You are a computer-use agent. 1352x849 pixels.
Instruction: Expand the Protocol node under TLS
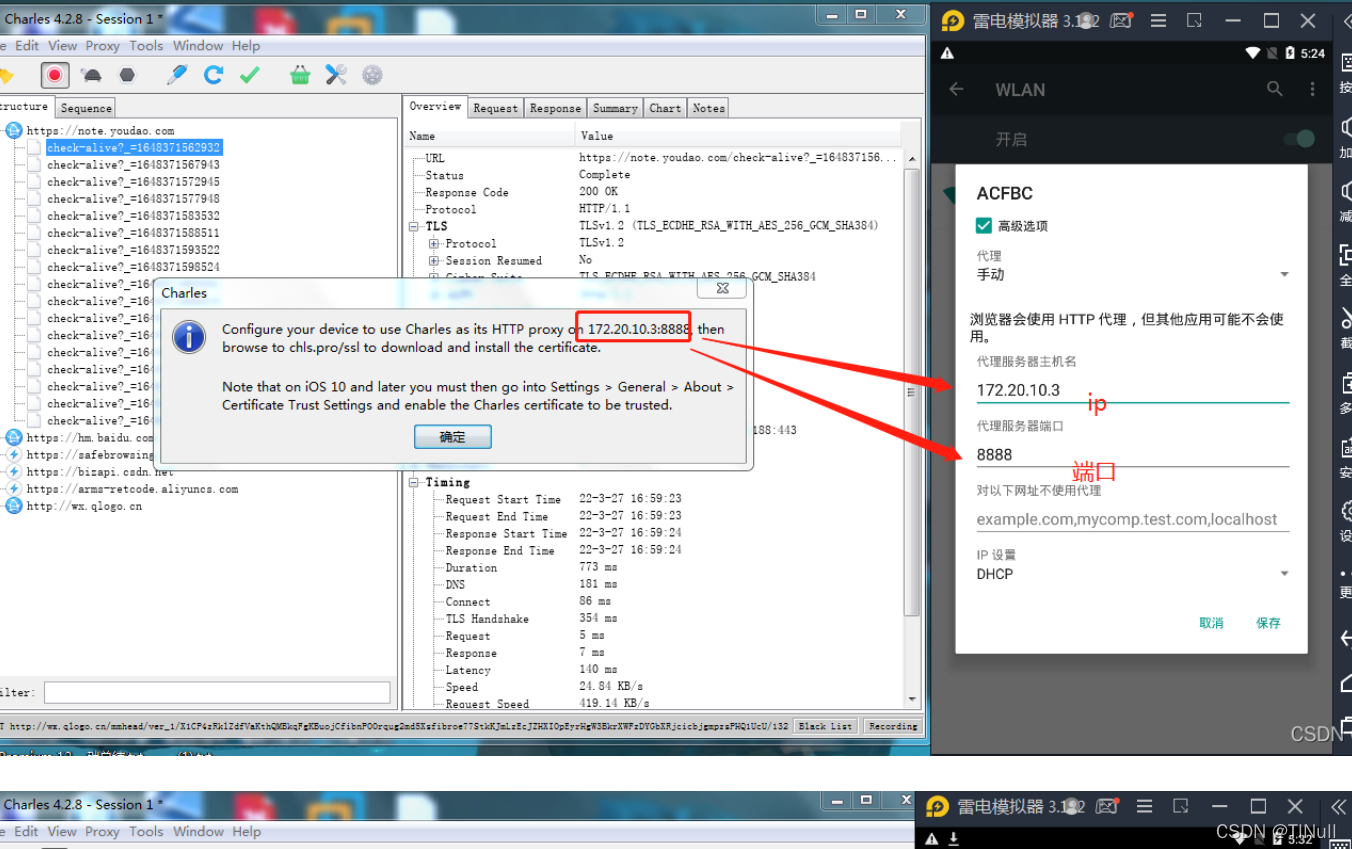[434, 244]
